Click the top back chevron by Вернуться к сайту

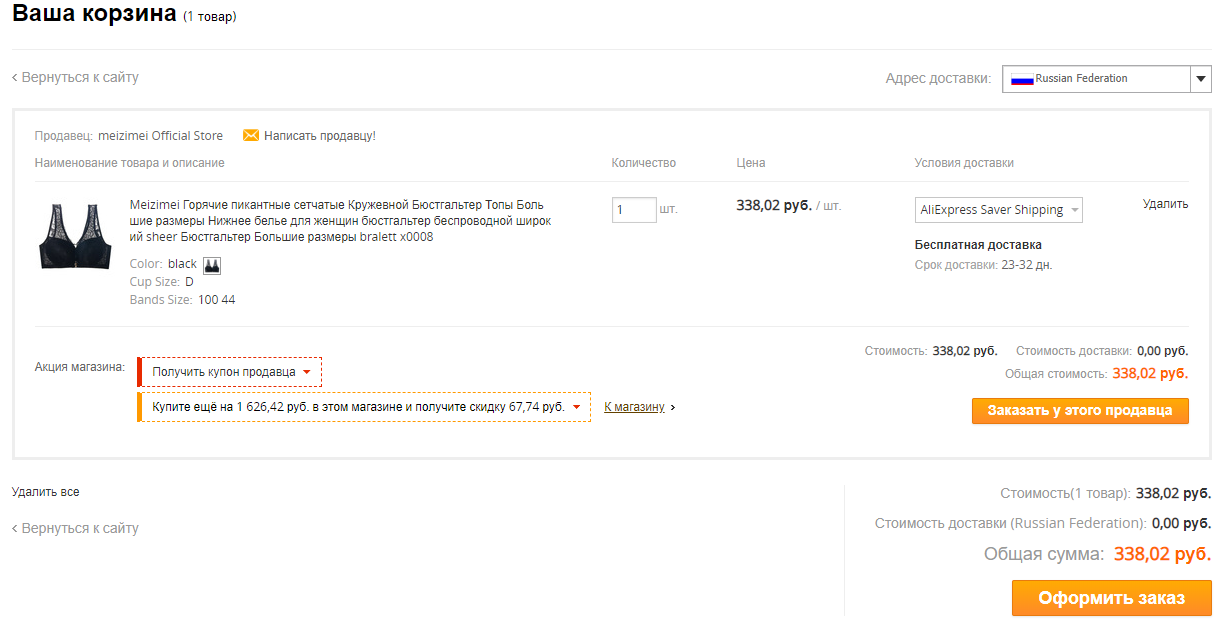pyautogui.click(x=15, y=78)
